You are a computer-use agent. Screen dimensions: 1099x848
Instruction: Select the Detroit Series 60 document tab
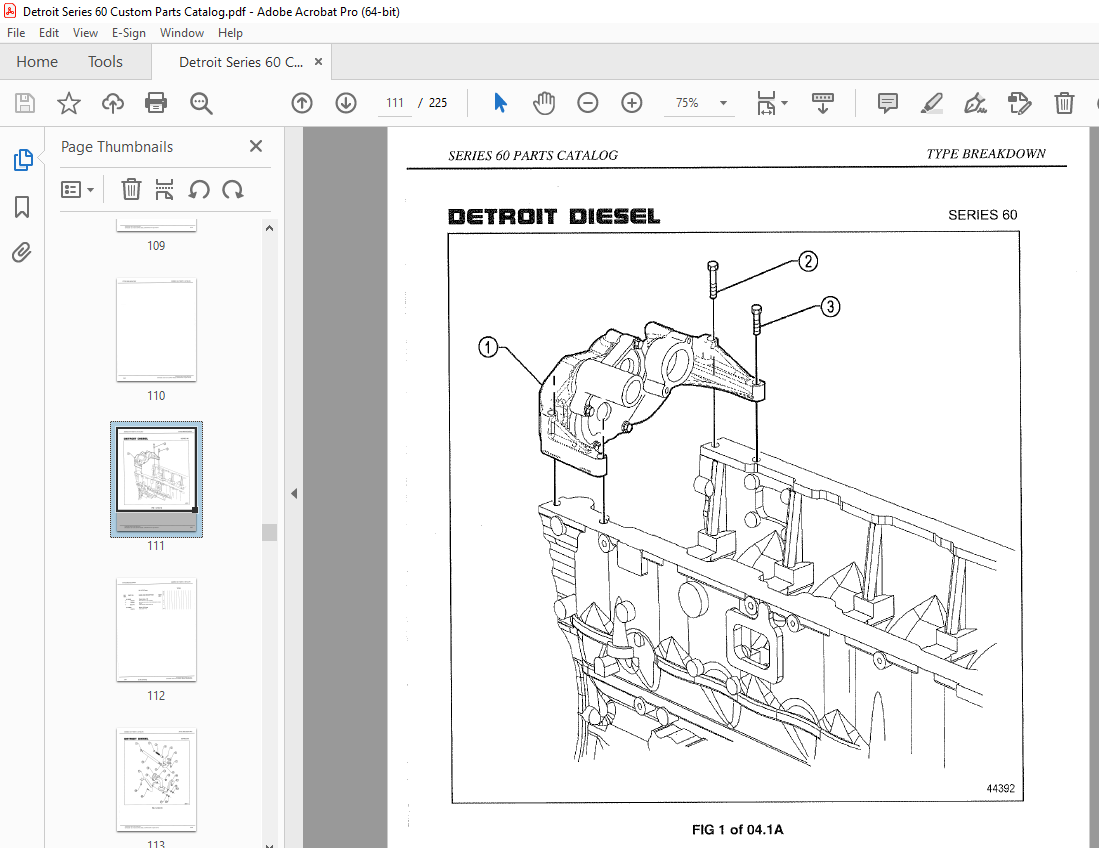(x=241, y=62)
